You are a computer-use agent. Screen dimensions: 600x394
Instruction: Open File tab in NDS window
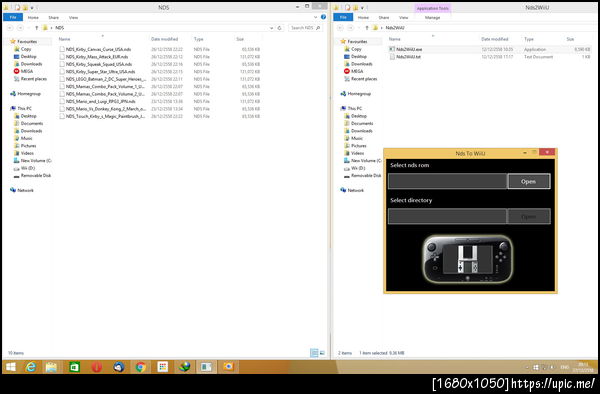point(13,18)
